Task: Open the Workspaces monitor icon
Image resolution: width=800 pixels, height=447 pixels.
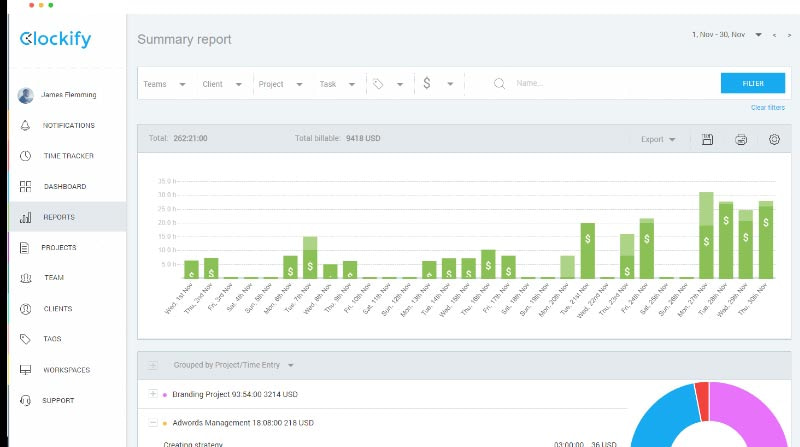Action: (x=25, y=369)
